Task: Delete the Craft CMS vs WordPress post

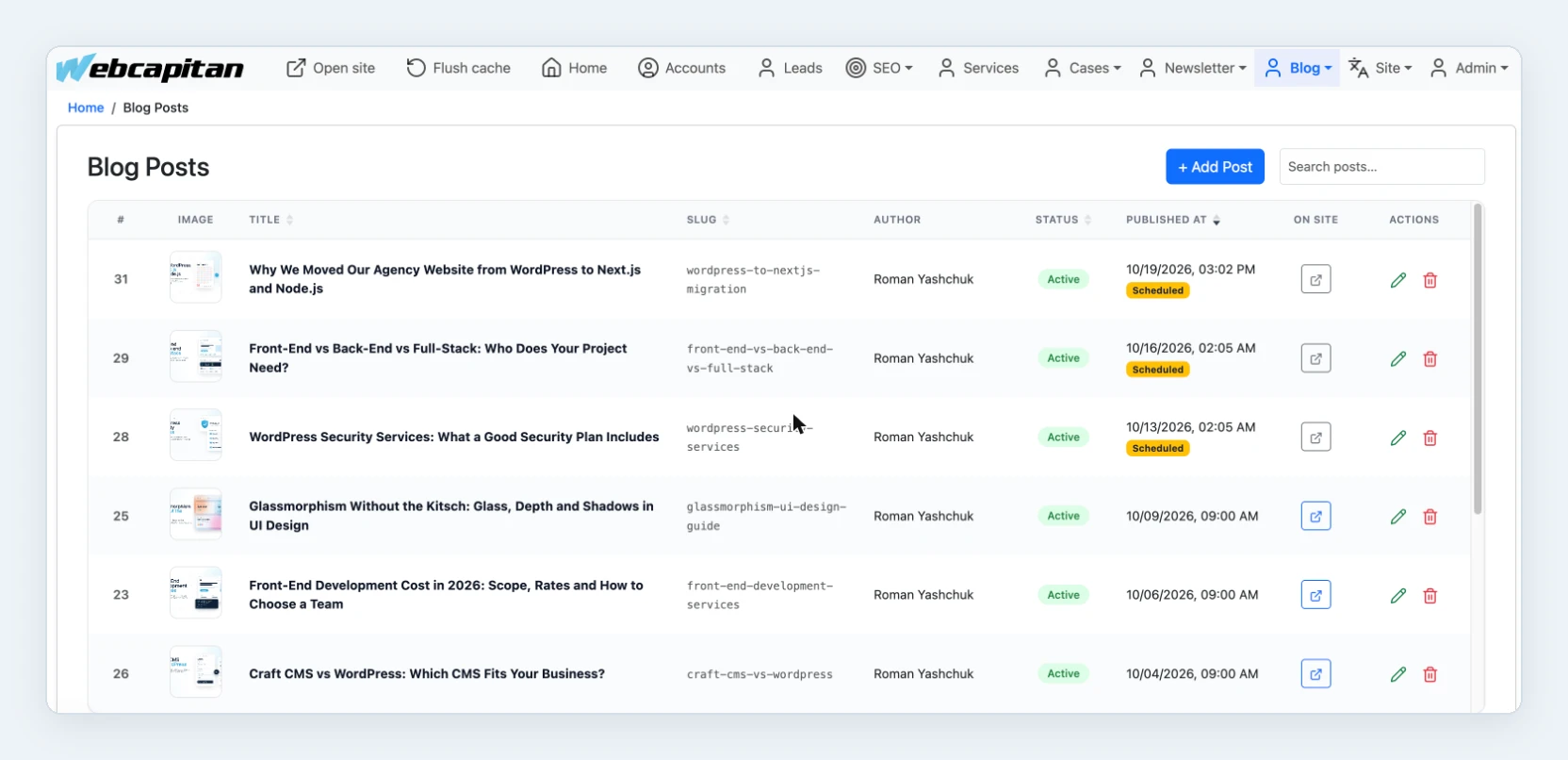Action: click(1430, 674)
